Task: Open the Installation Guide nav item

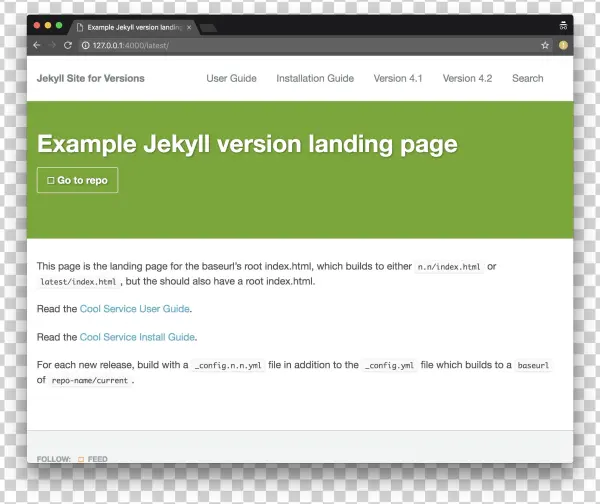Action: click(x=315, y=78)
